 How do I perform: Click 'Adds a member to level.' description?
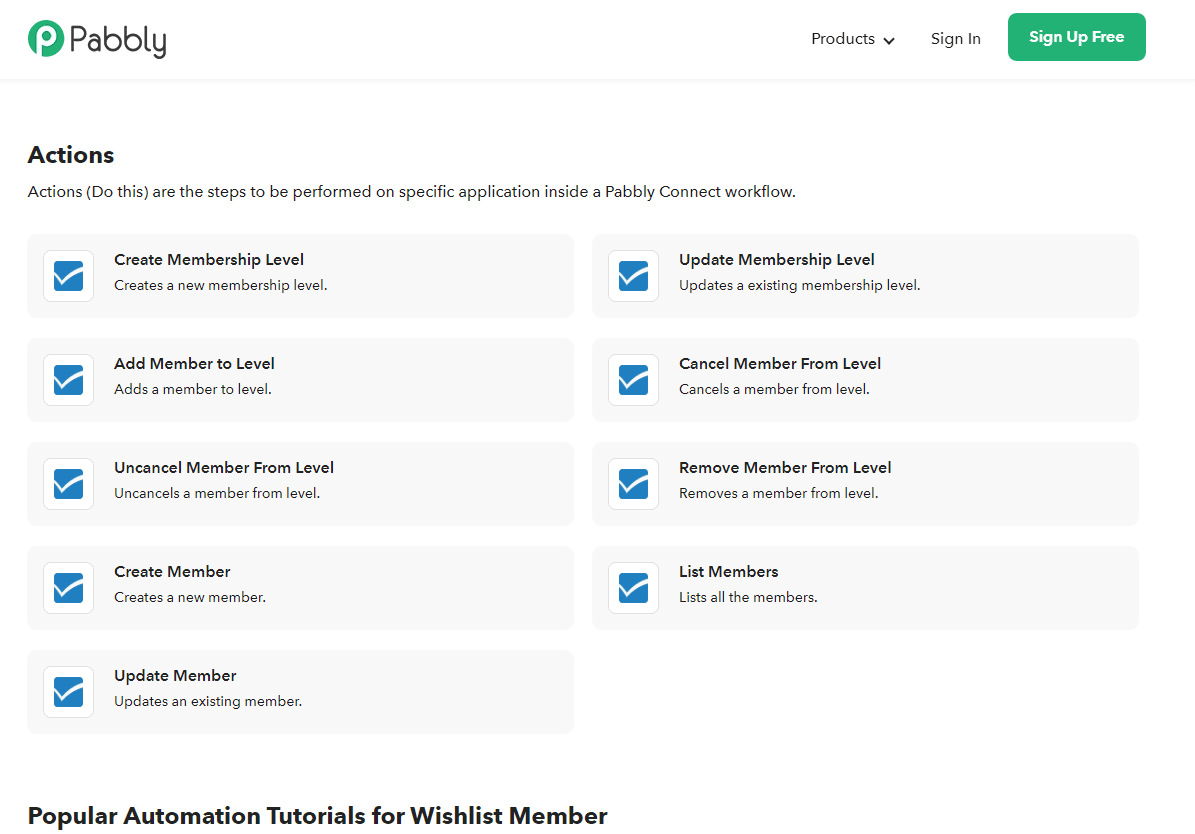point(193,389)
